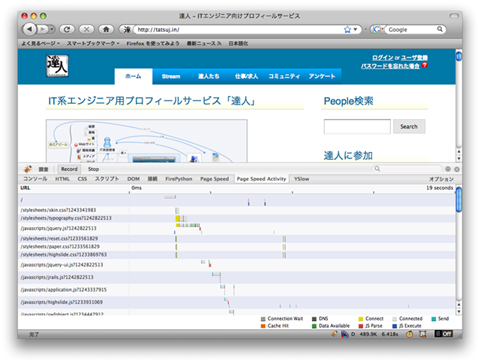
Task: Click the /stylesheets/typography.css yellow timeline bar
Action: coord(178,218)
